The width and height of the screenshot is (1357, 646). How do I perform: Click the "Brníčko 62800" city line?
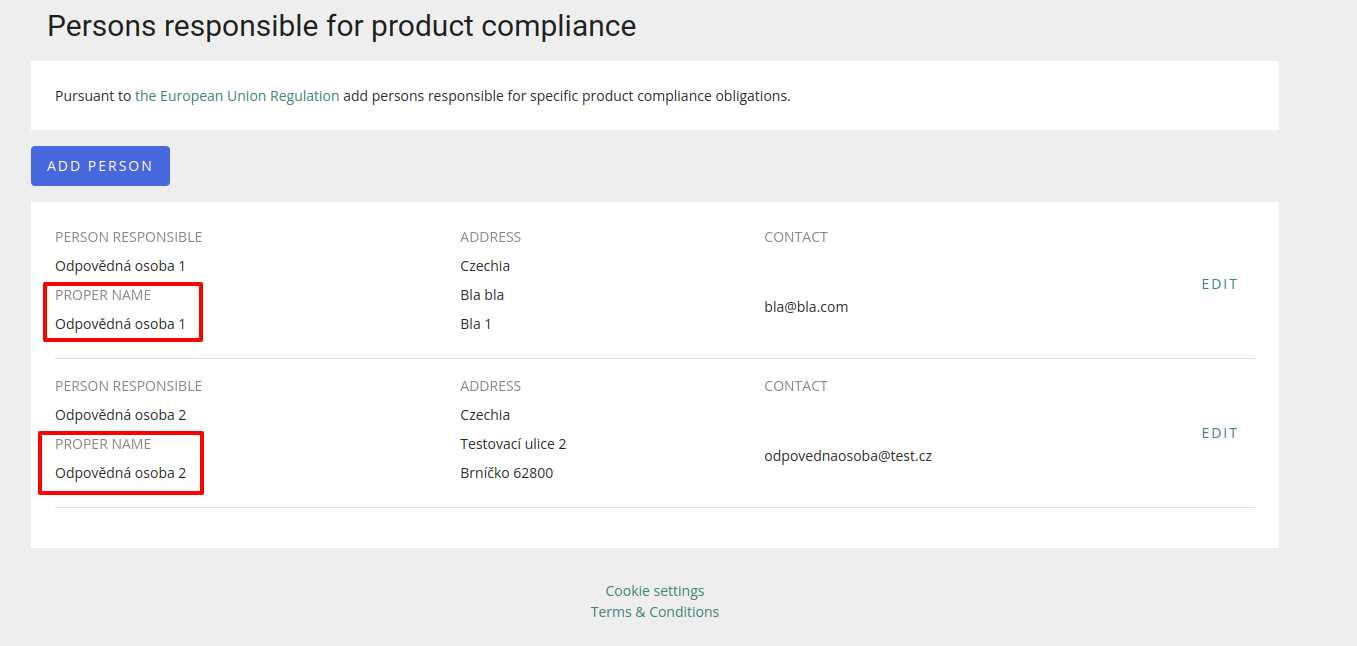pyautogui.click(x=506, y=473)
